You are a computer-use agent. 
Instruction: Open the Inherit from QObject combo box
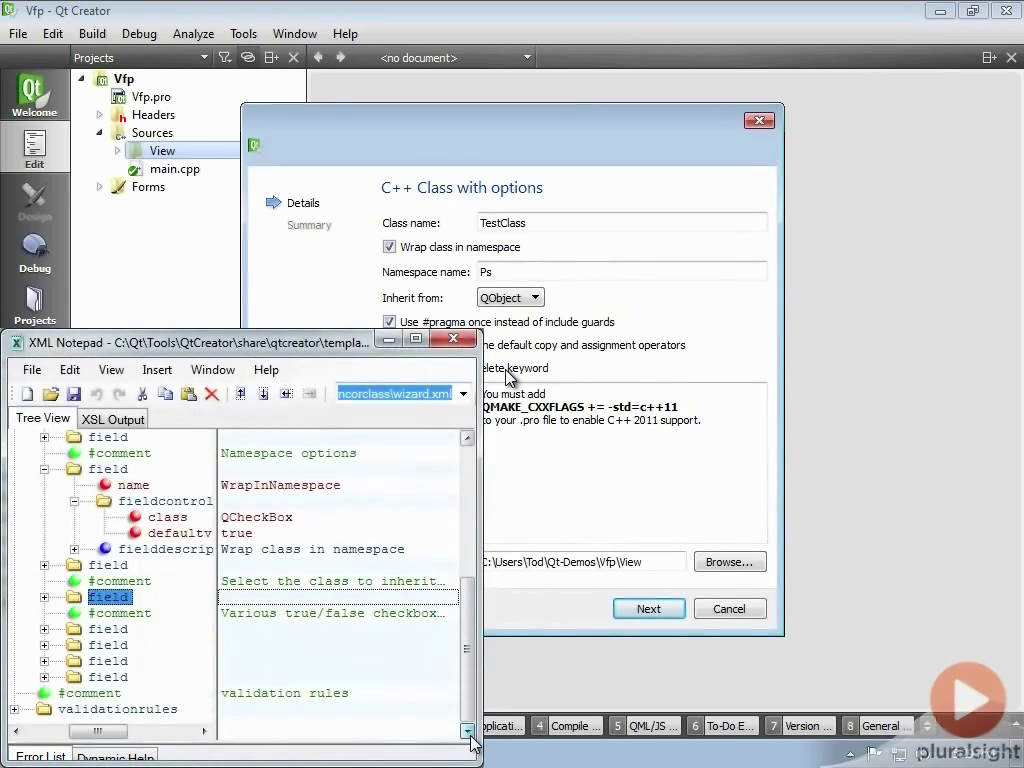click(x=510, y=298)
